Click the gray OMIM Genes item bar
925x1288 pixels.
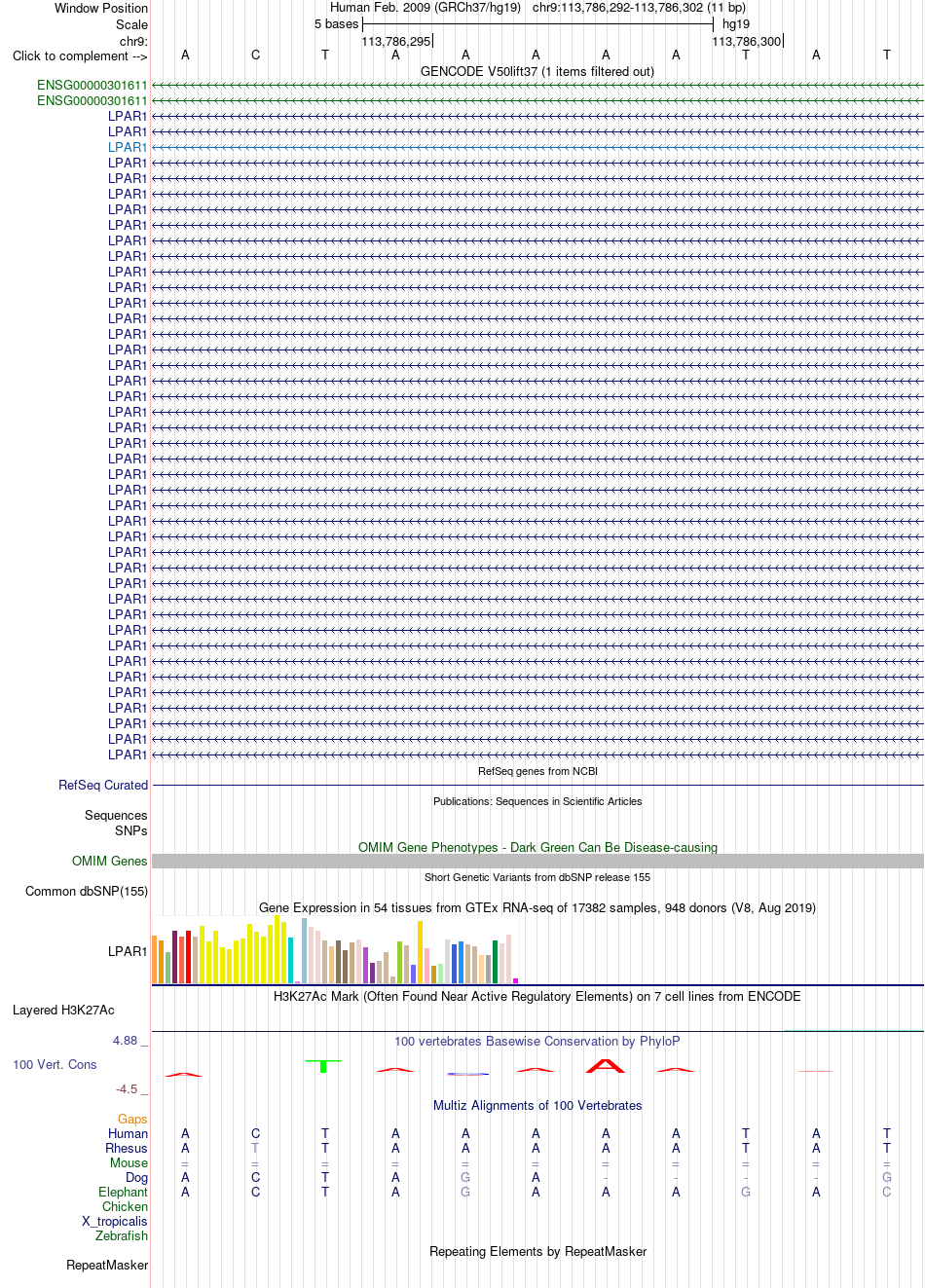click(537, 861)
